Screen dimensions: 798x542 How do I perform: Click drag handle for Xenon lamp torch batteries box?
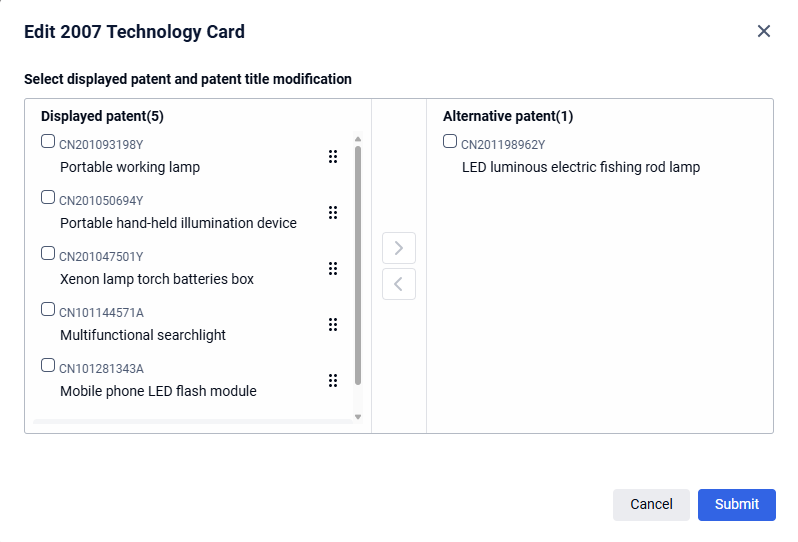click(x=333, y=269)
